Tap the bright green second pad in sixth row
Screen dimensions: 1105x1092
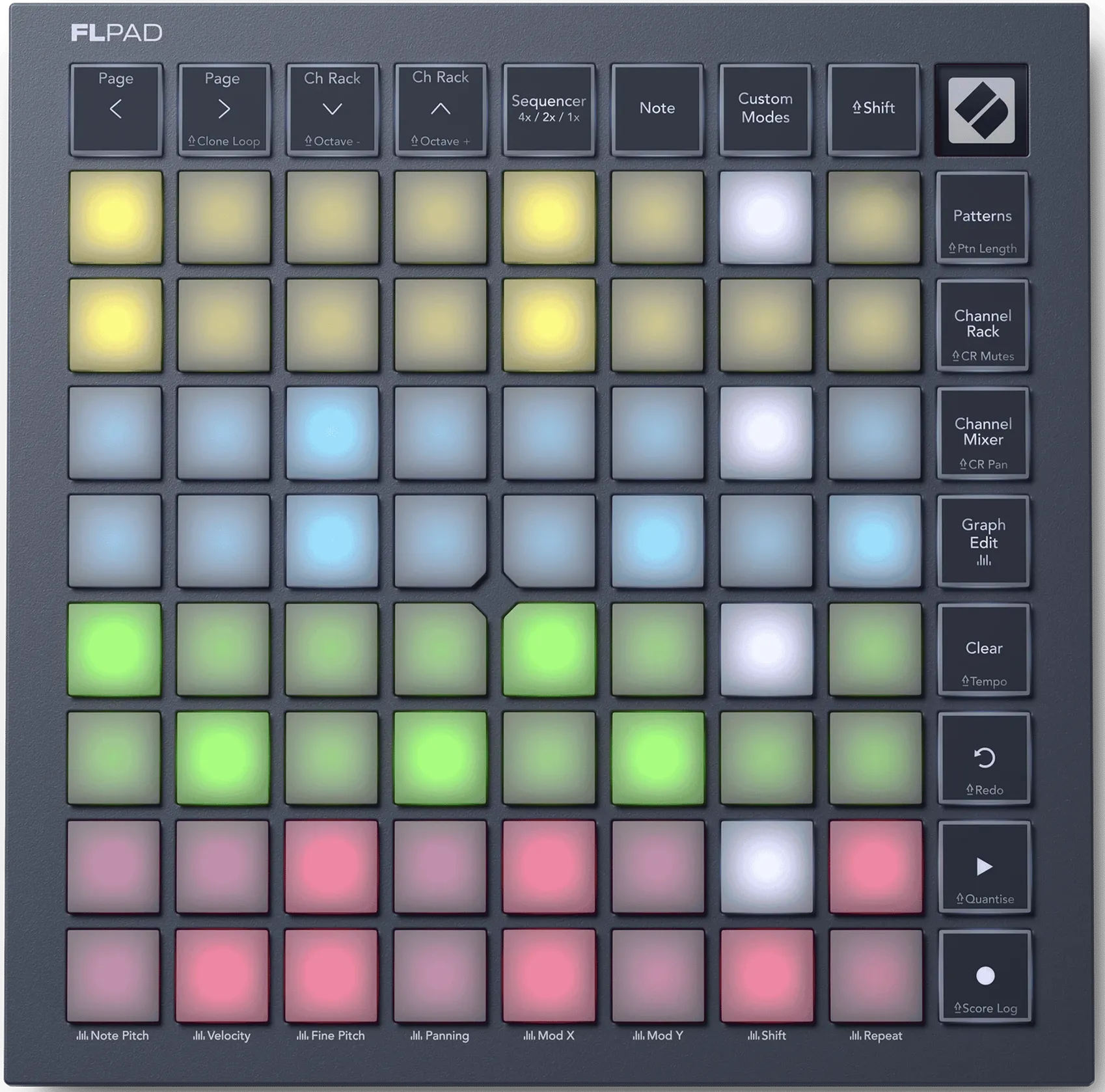(x=223, y=758)
